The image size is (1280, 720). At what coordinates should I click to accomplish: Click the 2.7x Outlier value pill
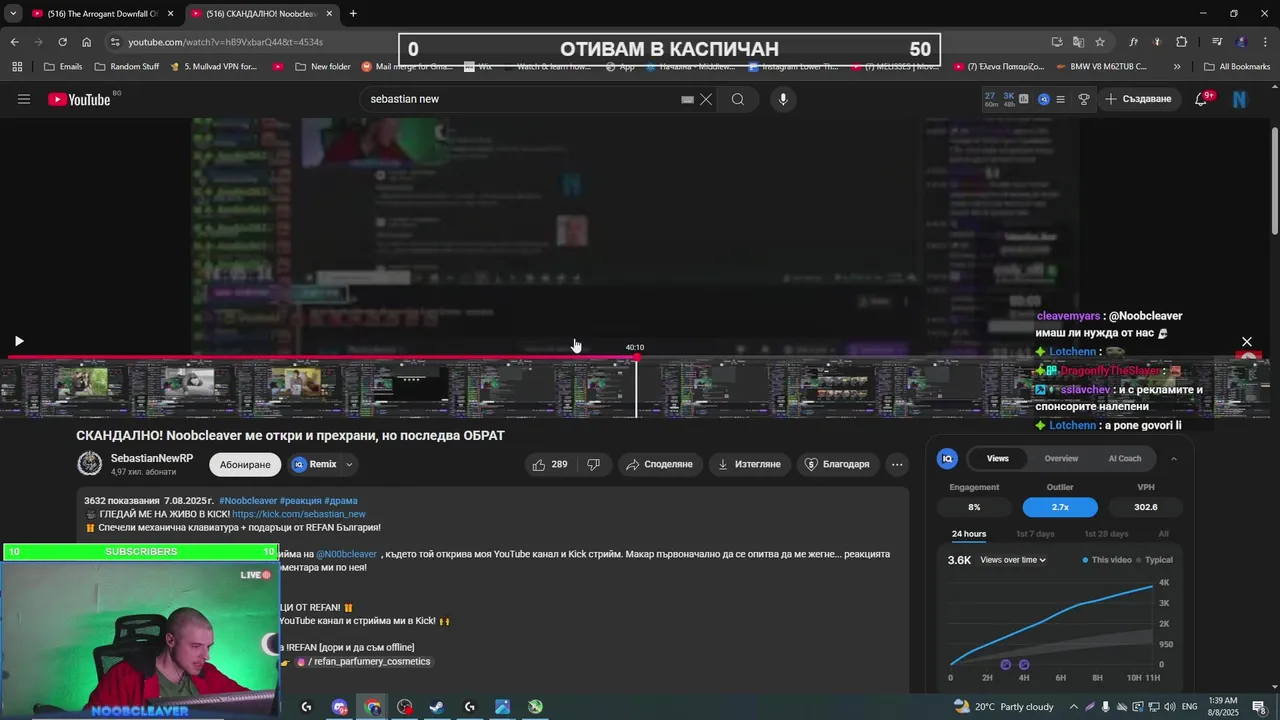(1060, 507)
